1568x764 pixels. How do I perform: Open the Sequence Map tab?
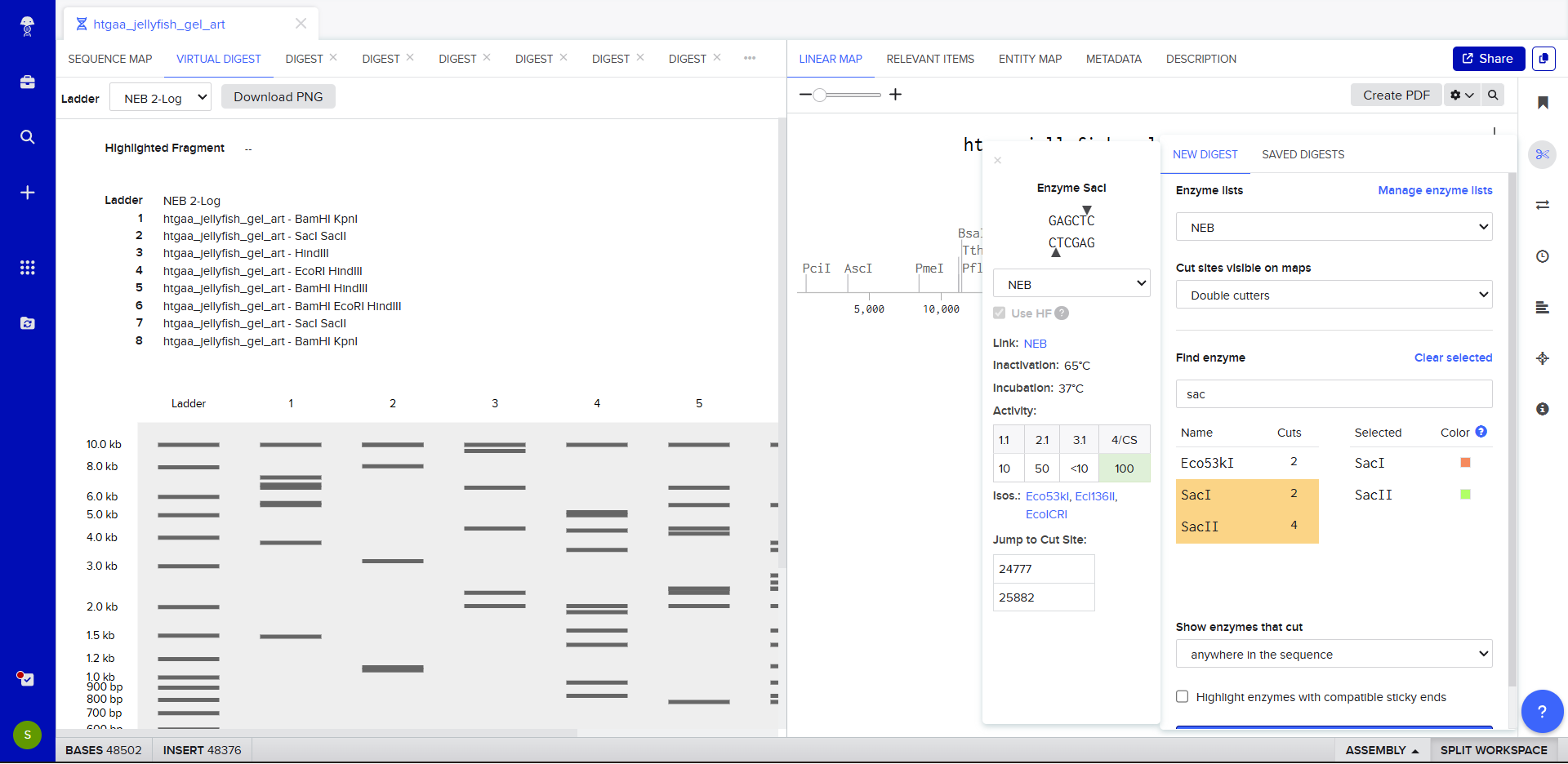[x=110, y=59]
